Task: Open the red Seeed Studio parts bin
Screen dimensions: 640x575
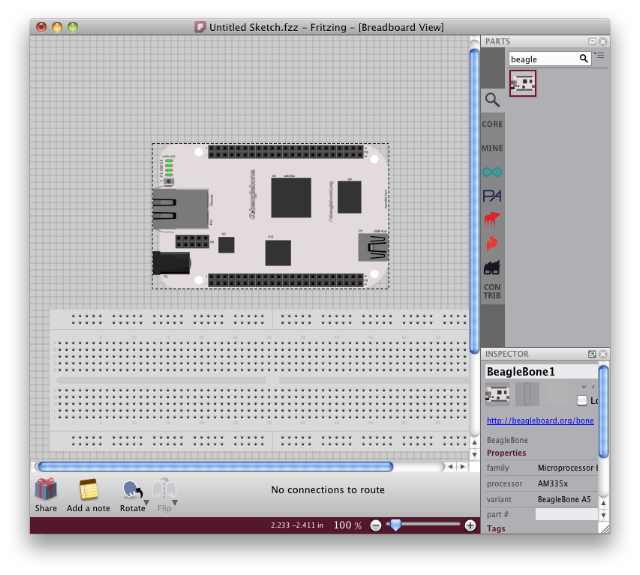Action: (492, 220)
